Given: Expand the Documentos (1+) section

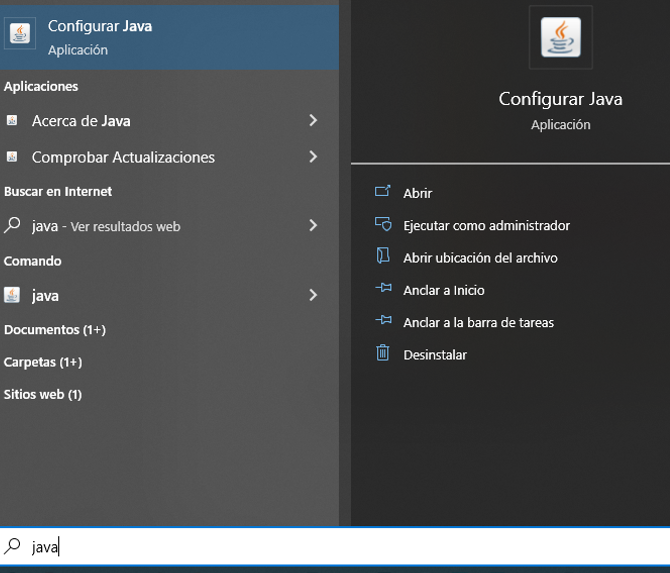Looking at the screenshot, I should (x=55, y=329).
